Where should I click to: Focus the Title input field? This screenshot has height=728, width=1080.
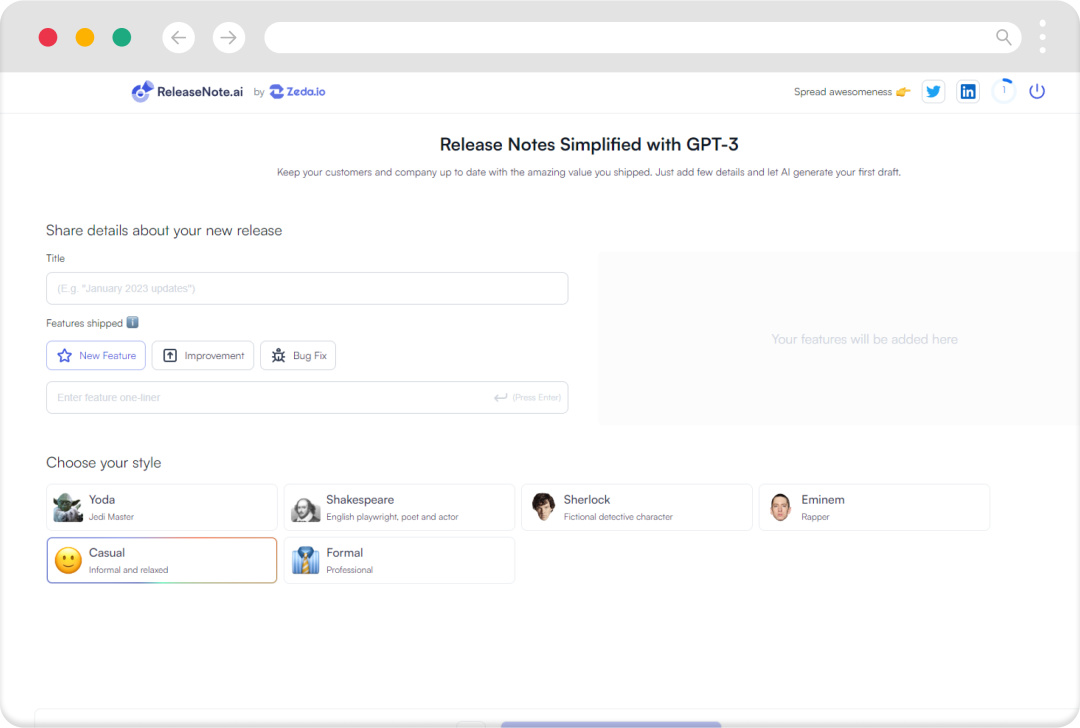click(x=307, y=289)
